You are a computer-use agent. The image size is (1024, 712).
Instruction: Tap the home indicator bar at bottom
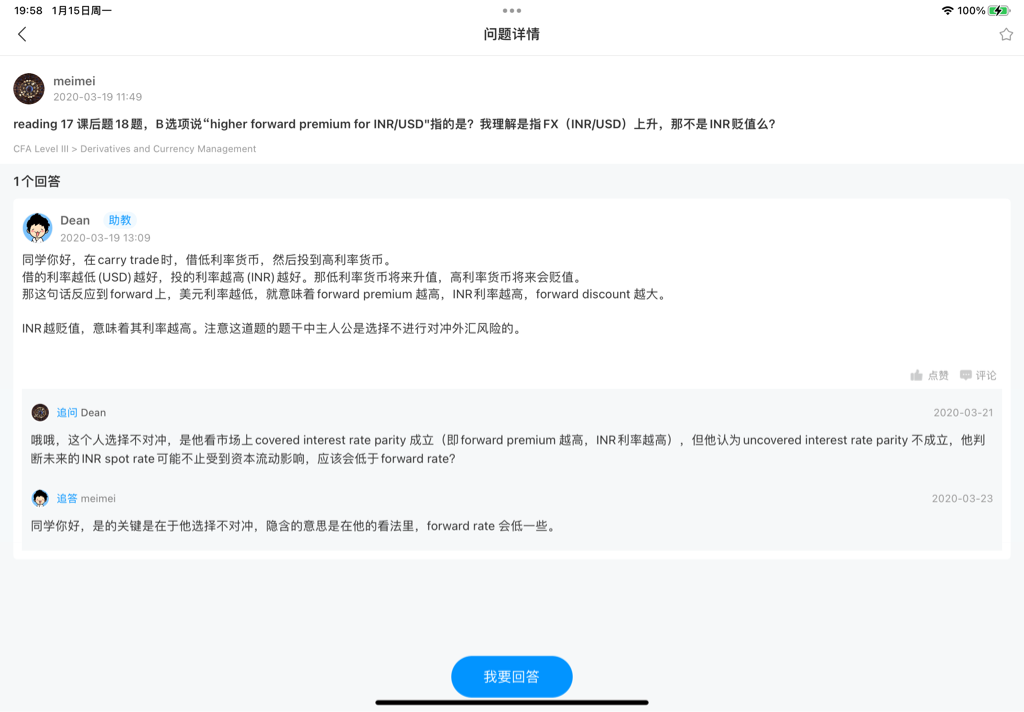click(512, 702)
